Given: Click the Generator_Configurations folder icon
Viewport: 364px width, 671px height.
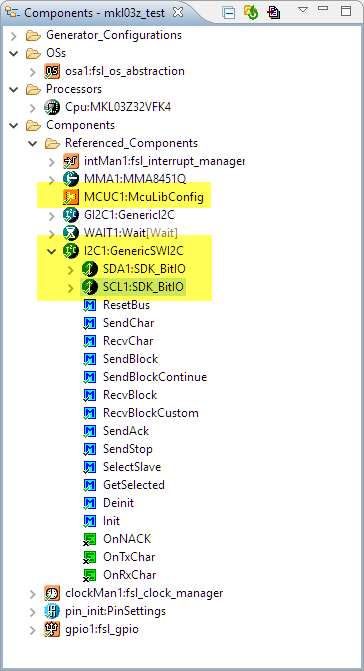Looking at the screenshot, I should pos(33,35).
